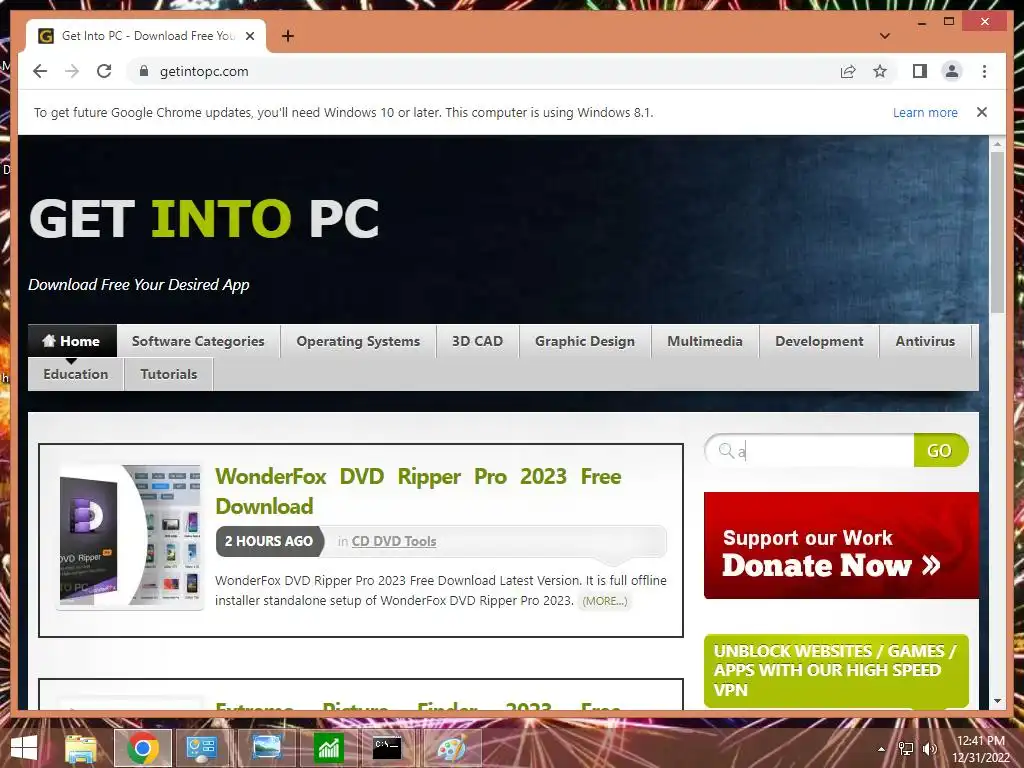Go back using browser back arrow
Image resolution: width=1024 pixels, height=768 pixels.
pyautogui.click(x=40, y=71)
